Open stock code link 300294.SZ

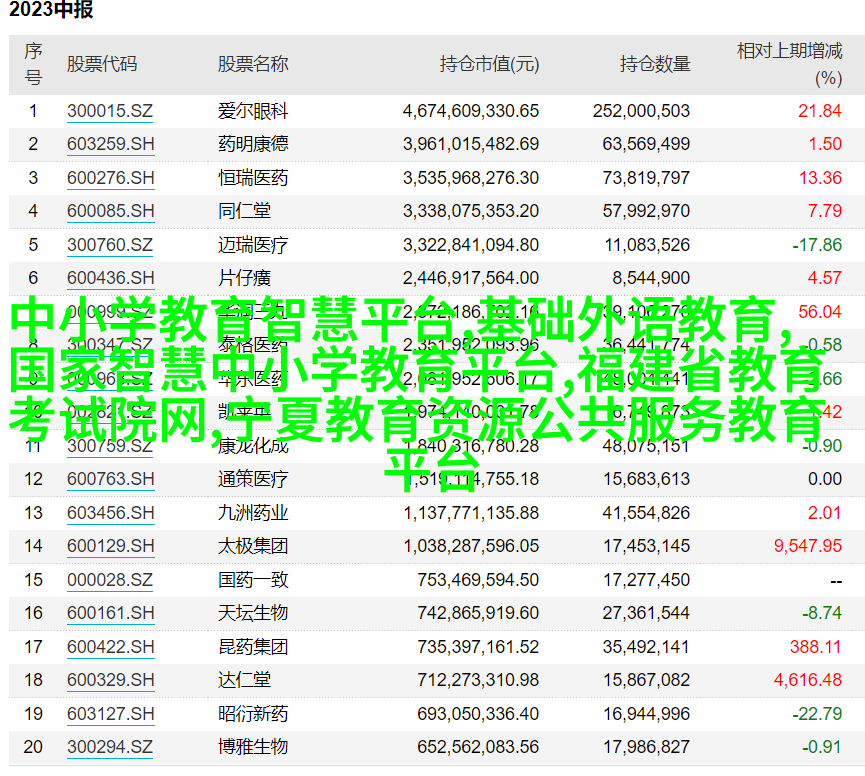(110, 747)
